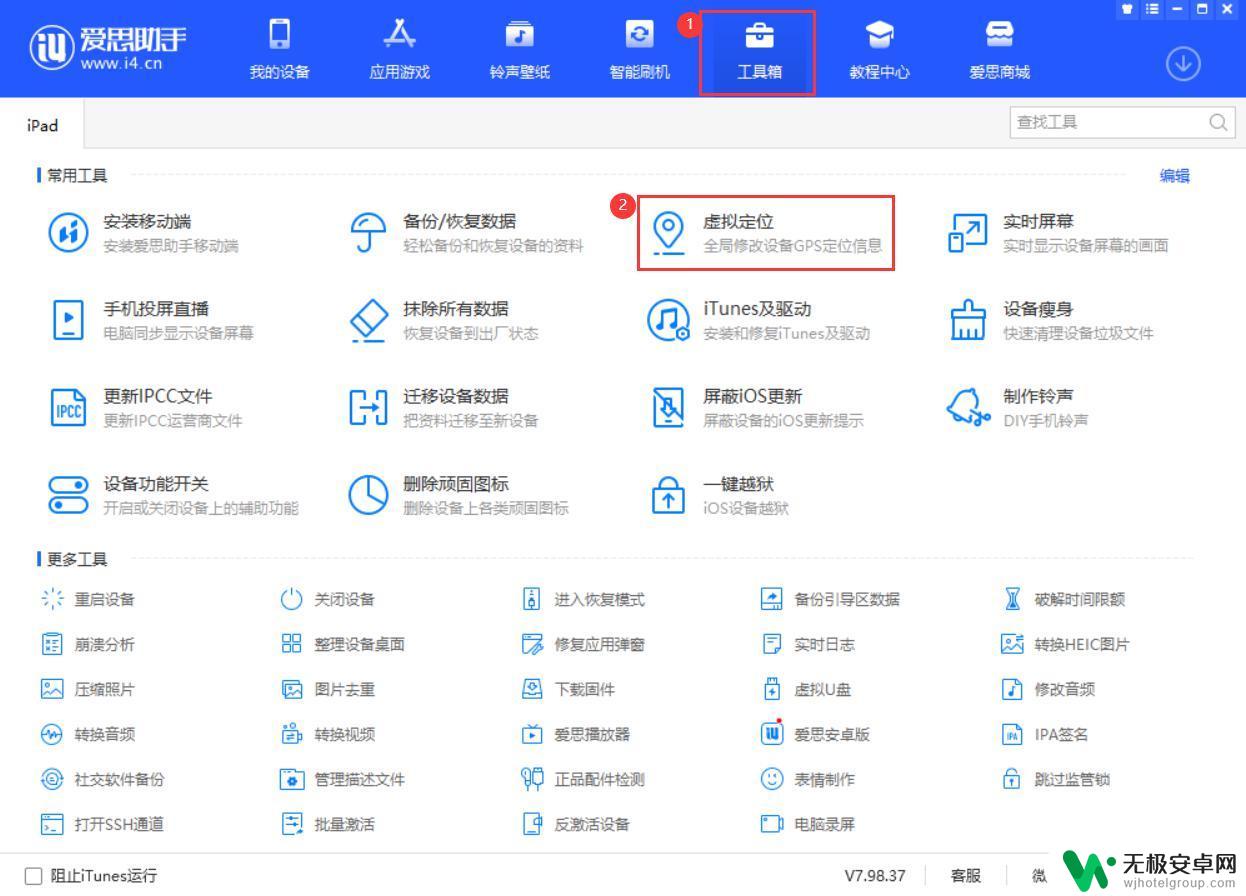
Task: Open the 实时屏幕 tool
Action: [x=1057, y=233]
